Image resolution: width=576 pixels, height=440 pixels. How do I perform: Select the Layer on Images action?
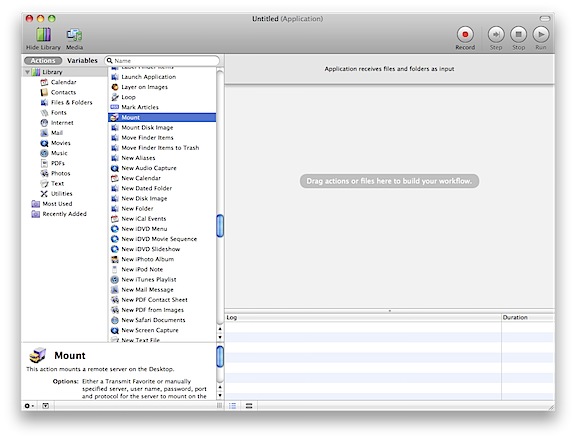pyautogui.click(x=162, y=87)
